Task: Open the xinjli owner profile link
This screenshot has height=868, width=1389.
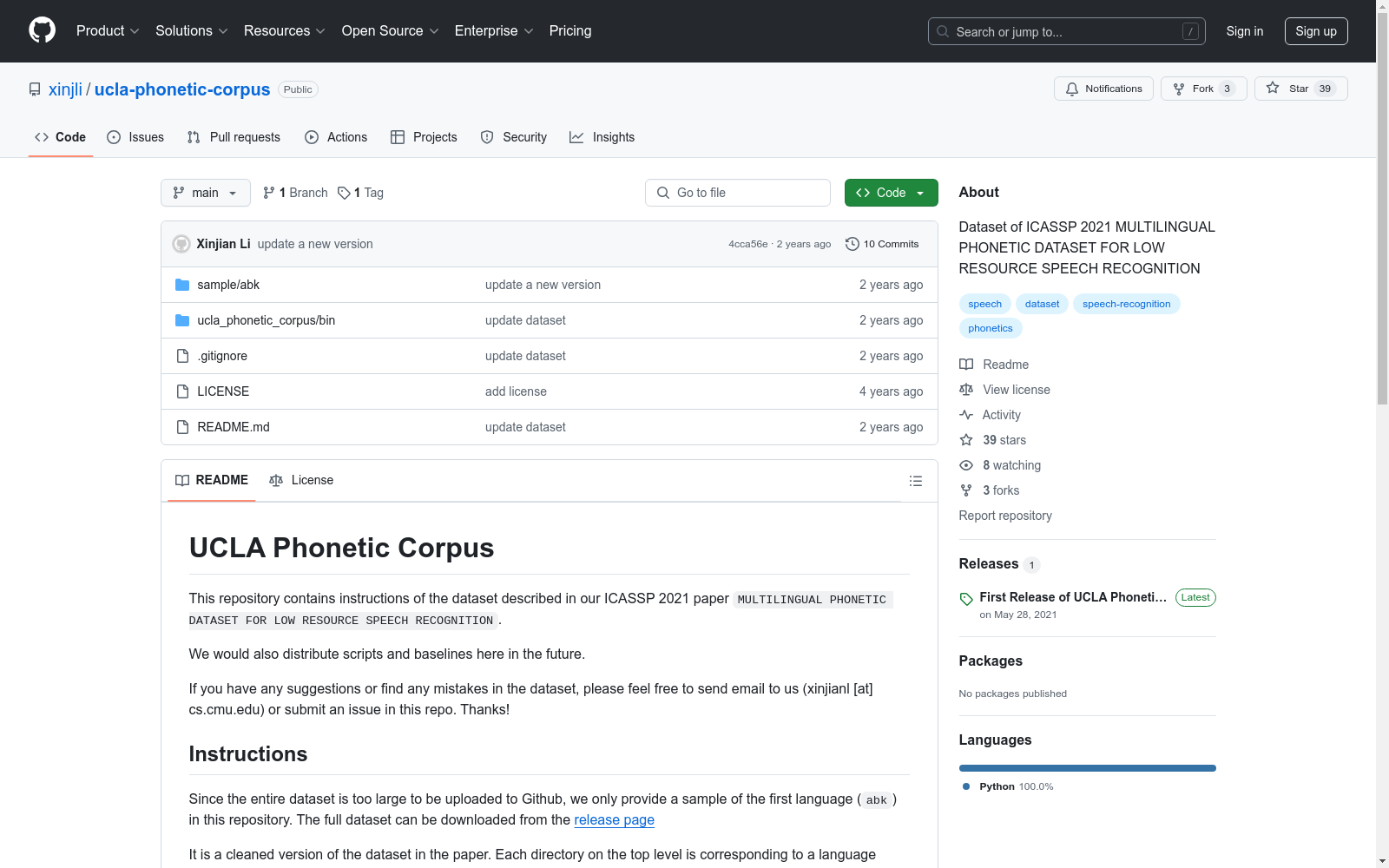Action: 65,89
